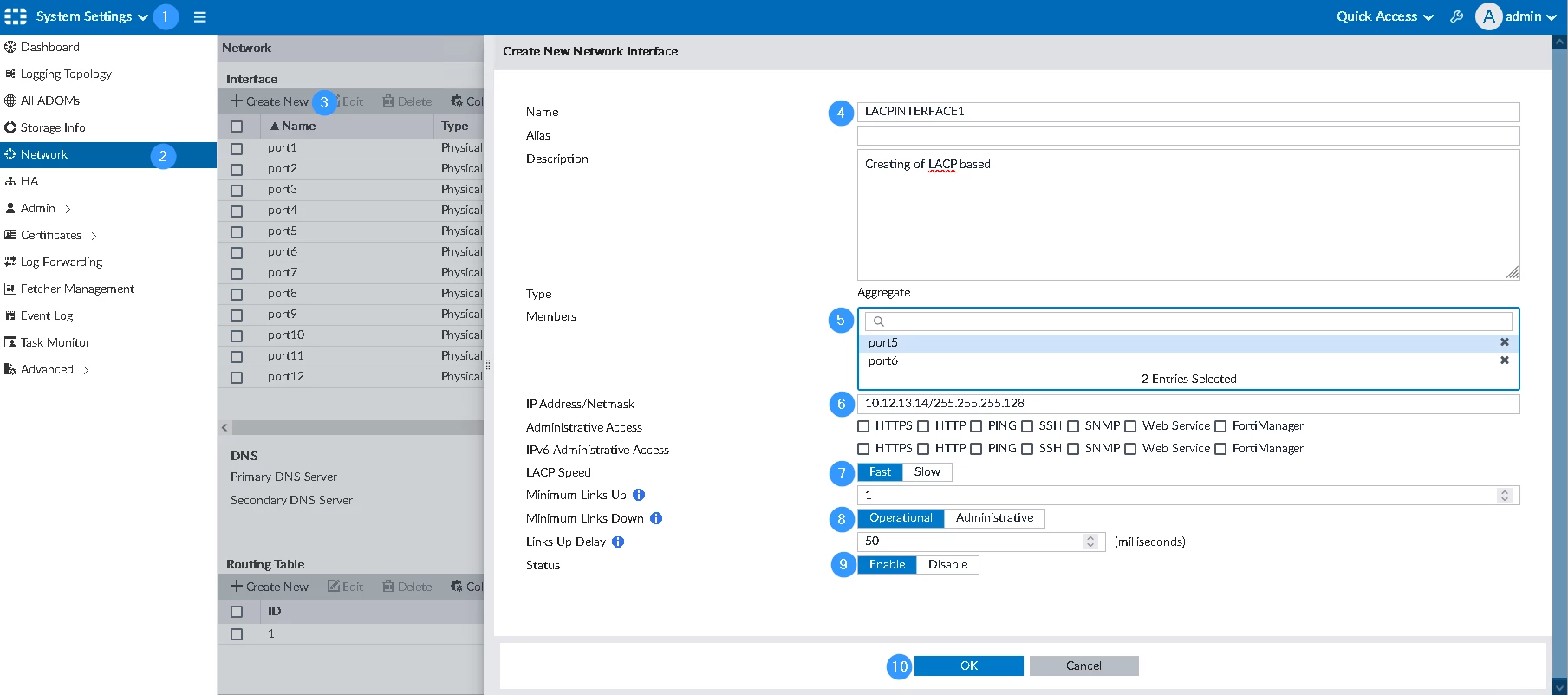
Task: Enable SSH administrative access checkbox
Action: pos(1027,426)
